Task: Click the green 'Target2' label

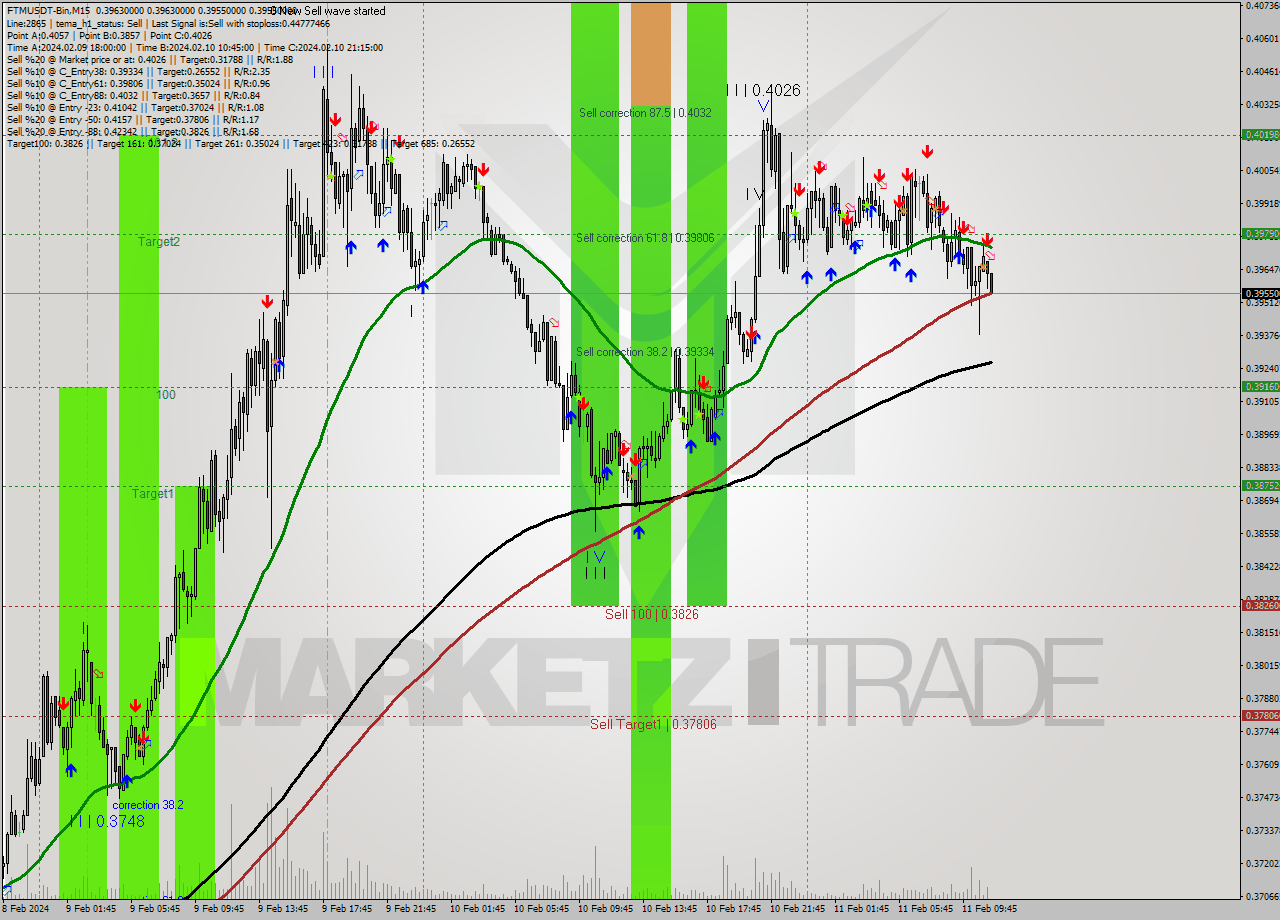Action: point(159,242)
